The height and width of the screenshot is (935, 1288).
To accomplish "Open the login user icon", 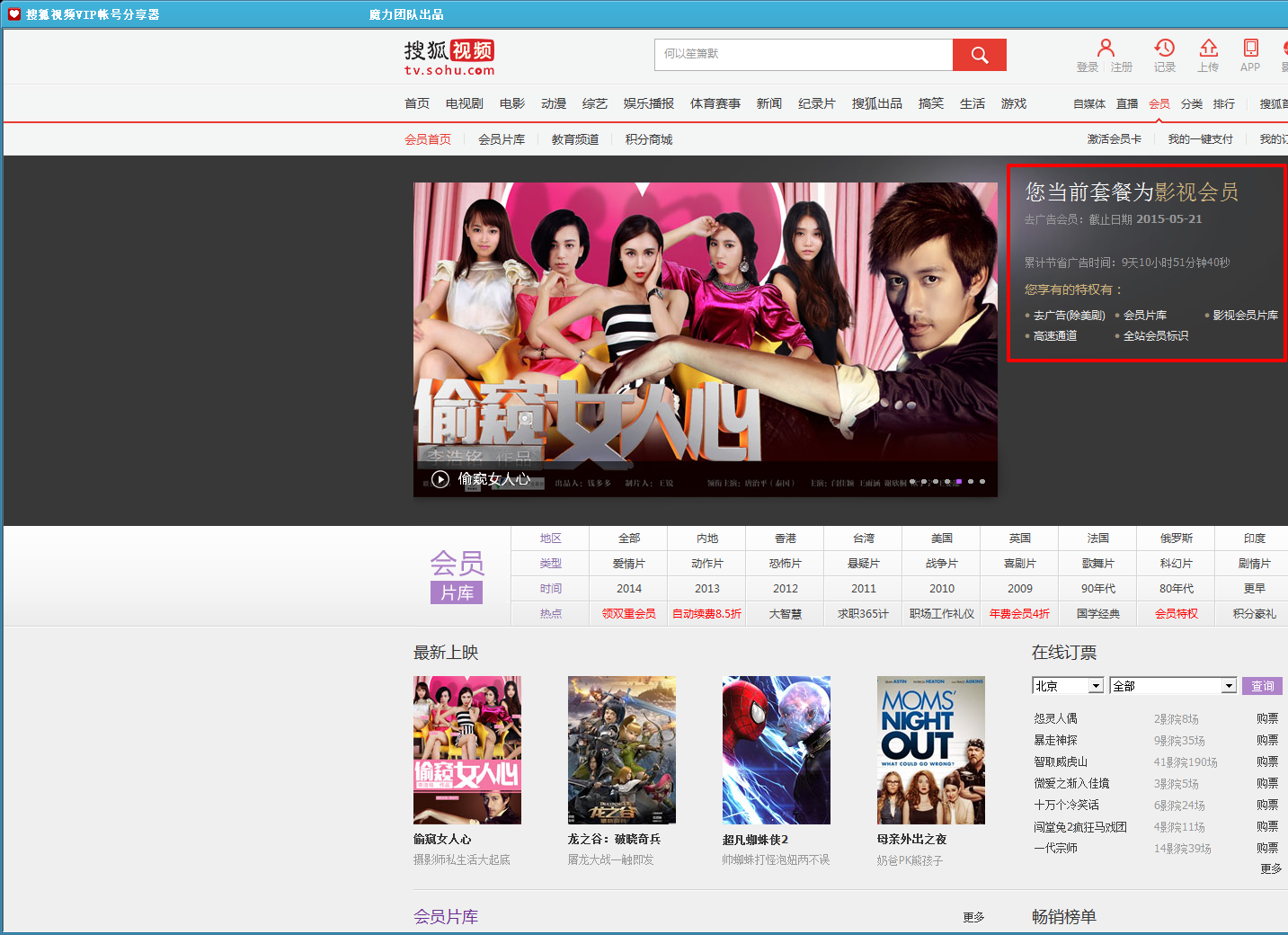I will point(1106,48).
